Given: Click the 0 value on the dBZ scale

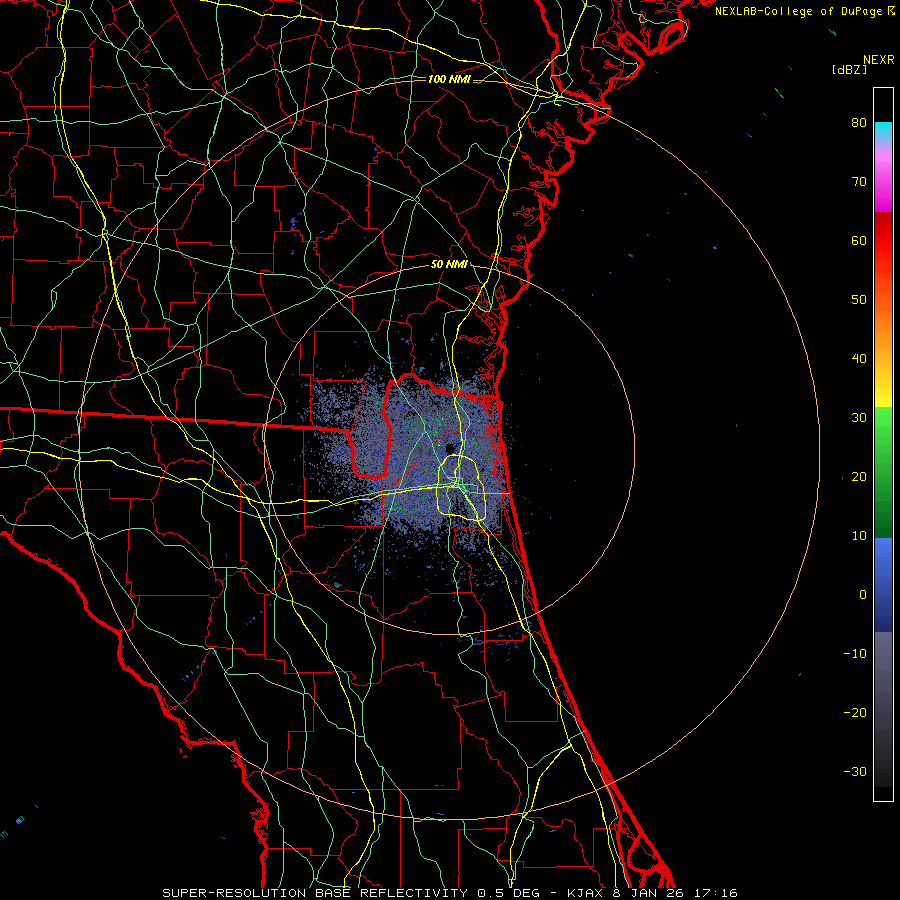Looking at the screenshot, I should click(863, 595).
